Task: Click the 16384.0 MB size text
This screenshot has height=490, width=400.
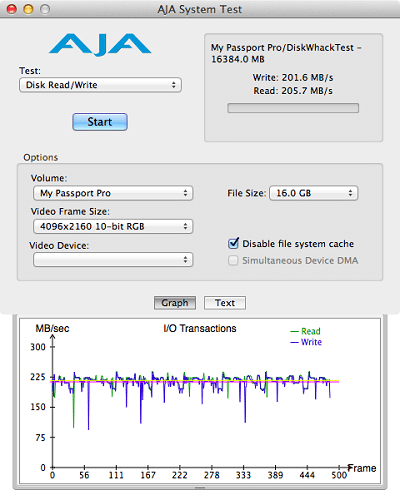Action: (x=238, y=59)
